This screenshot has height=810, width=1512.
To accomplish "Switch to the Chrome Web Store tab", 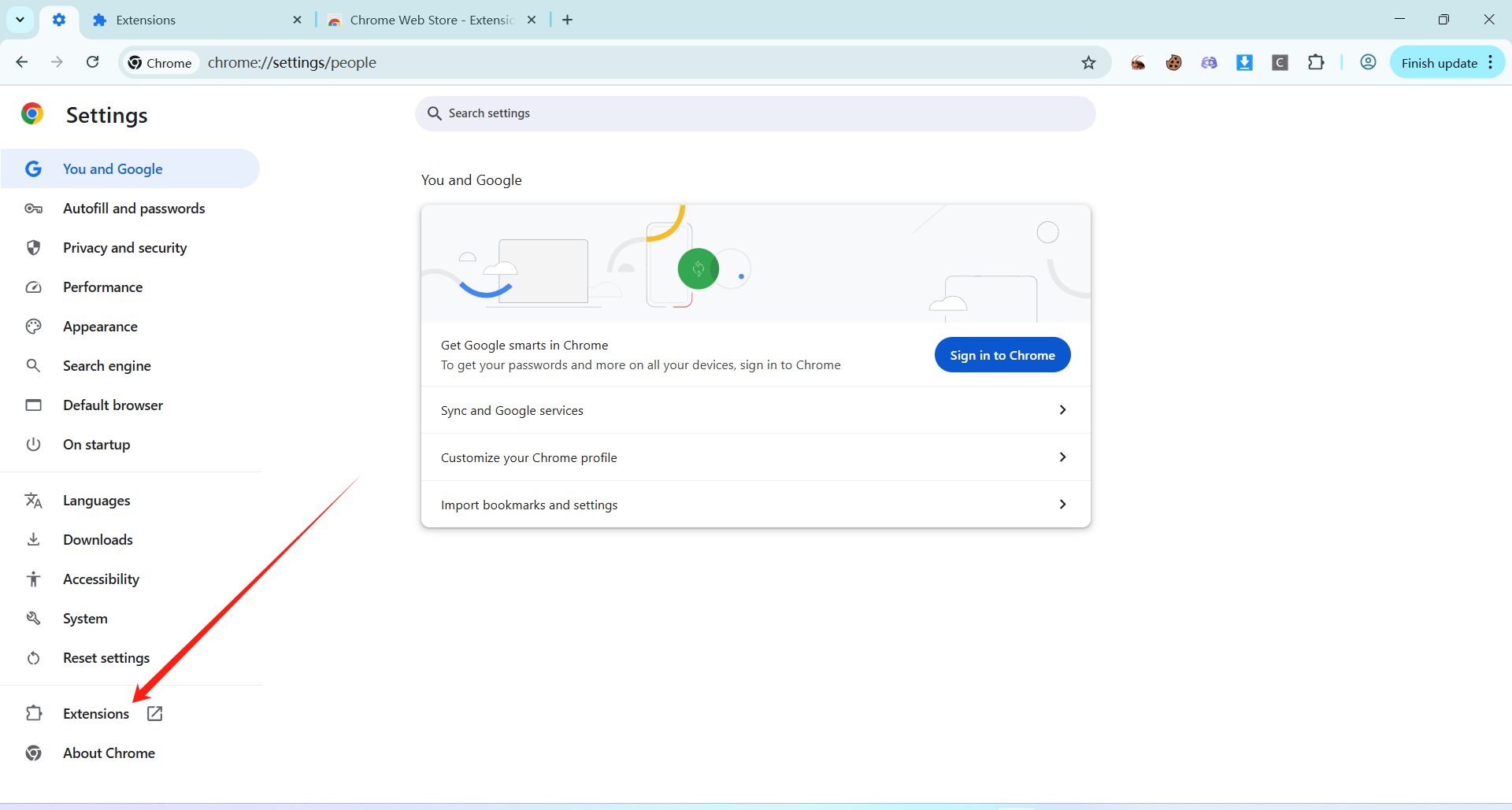I will [431, 20].
